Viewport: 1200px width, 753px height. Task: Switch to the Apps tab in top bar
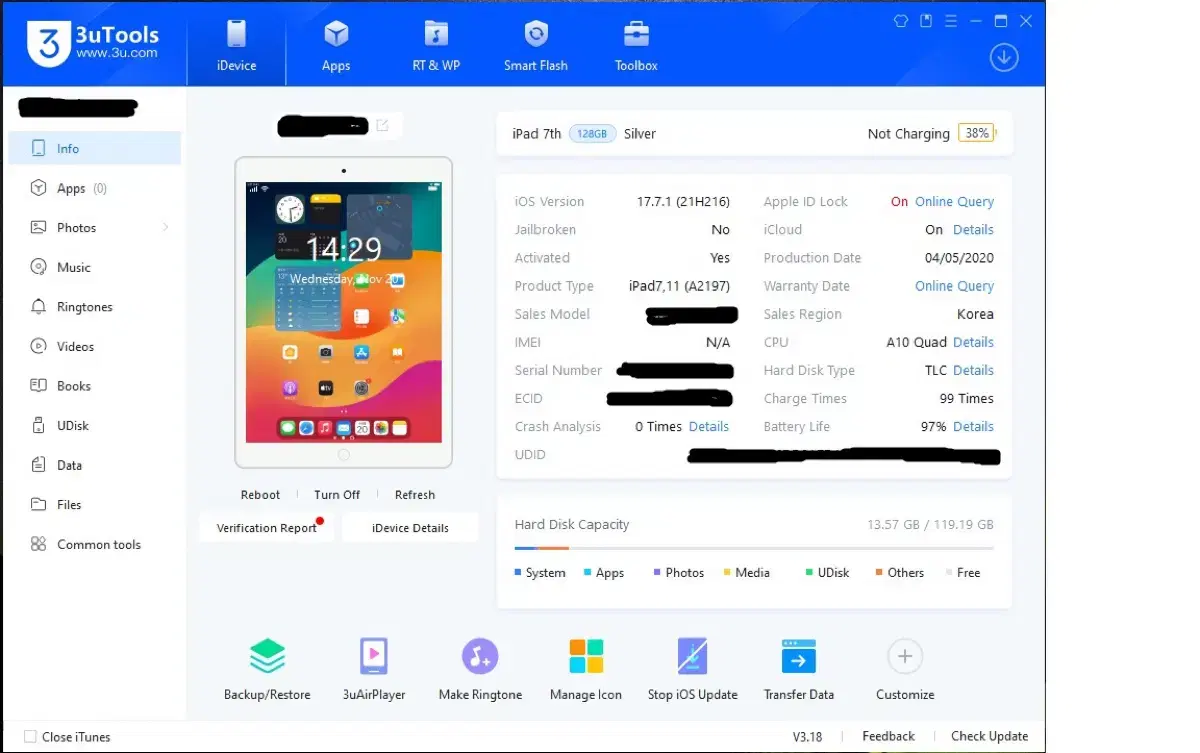coord(336,46)
